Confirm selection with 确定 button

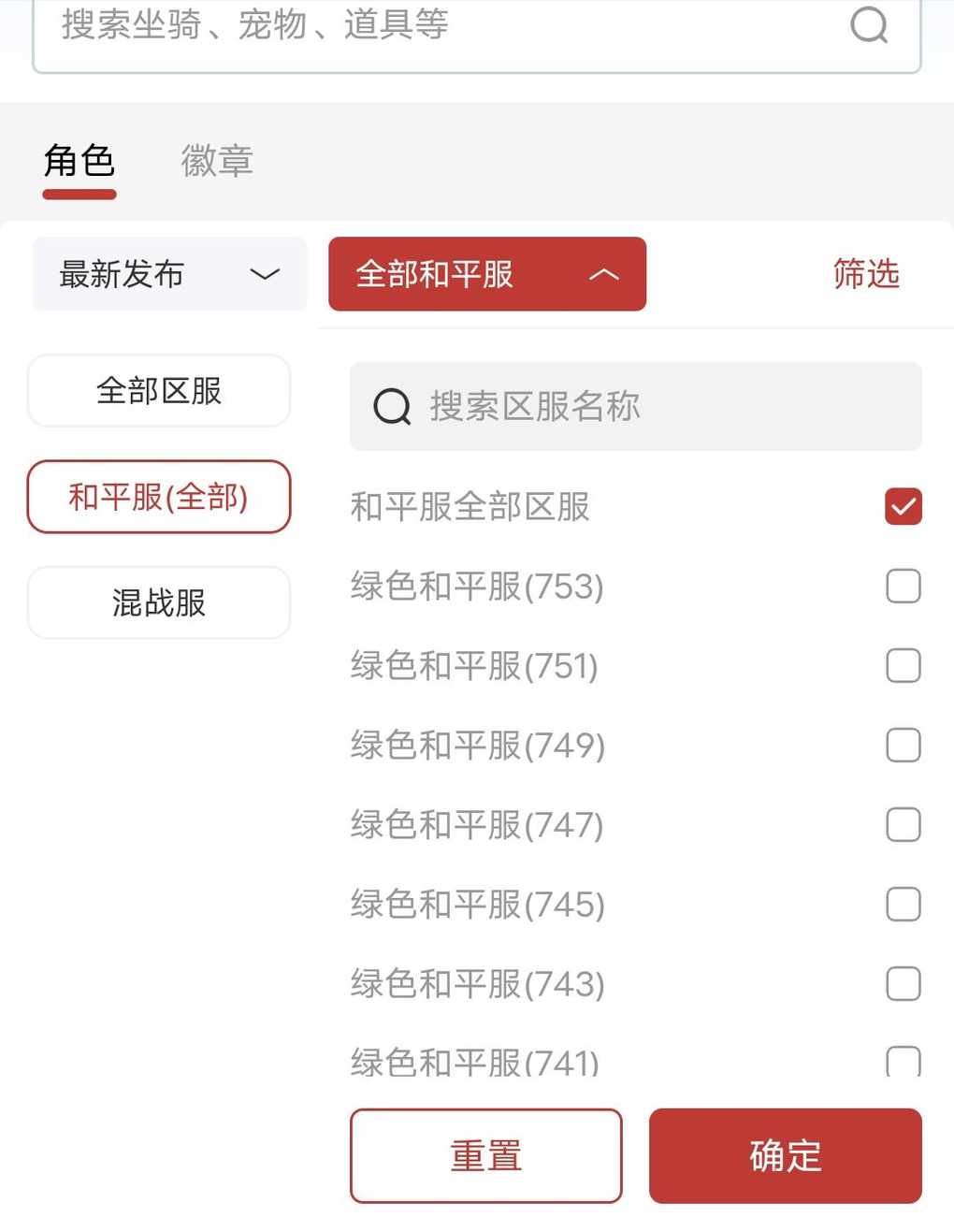click(785, 1155)
